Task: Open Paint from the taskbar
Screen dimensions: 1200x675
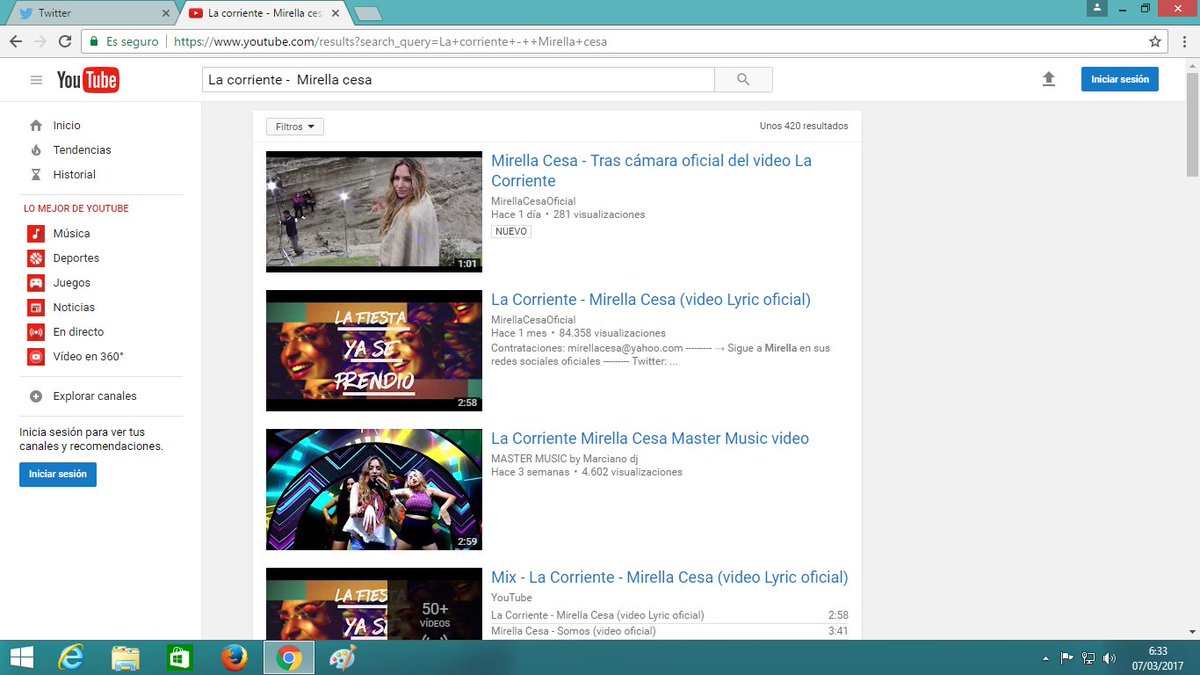Action: coord(343,657)
